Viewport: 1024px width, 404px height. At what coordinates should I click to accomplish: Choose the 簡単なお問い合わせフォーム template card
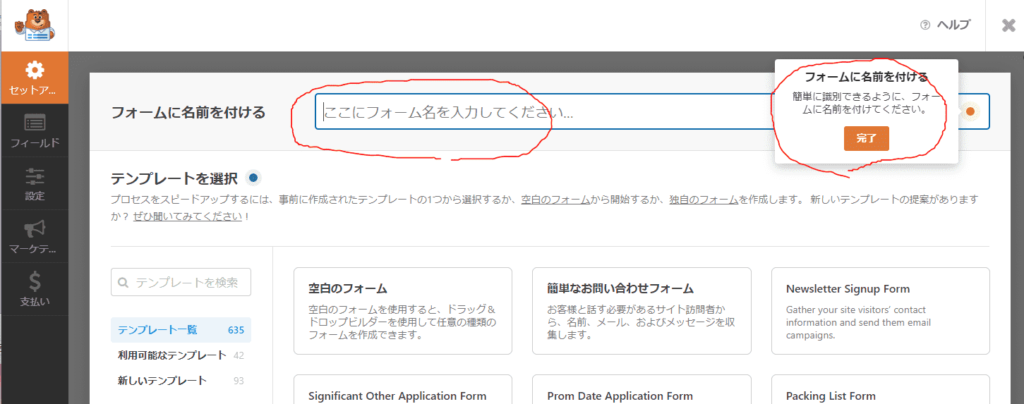(641, 311)
